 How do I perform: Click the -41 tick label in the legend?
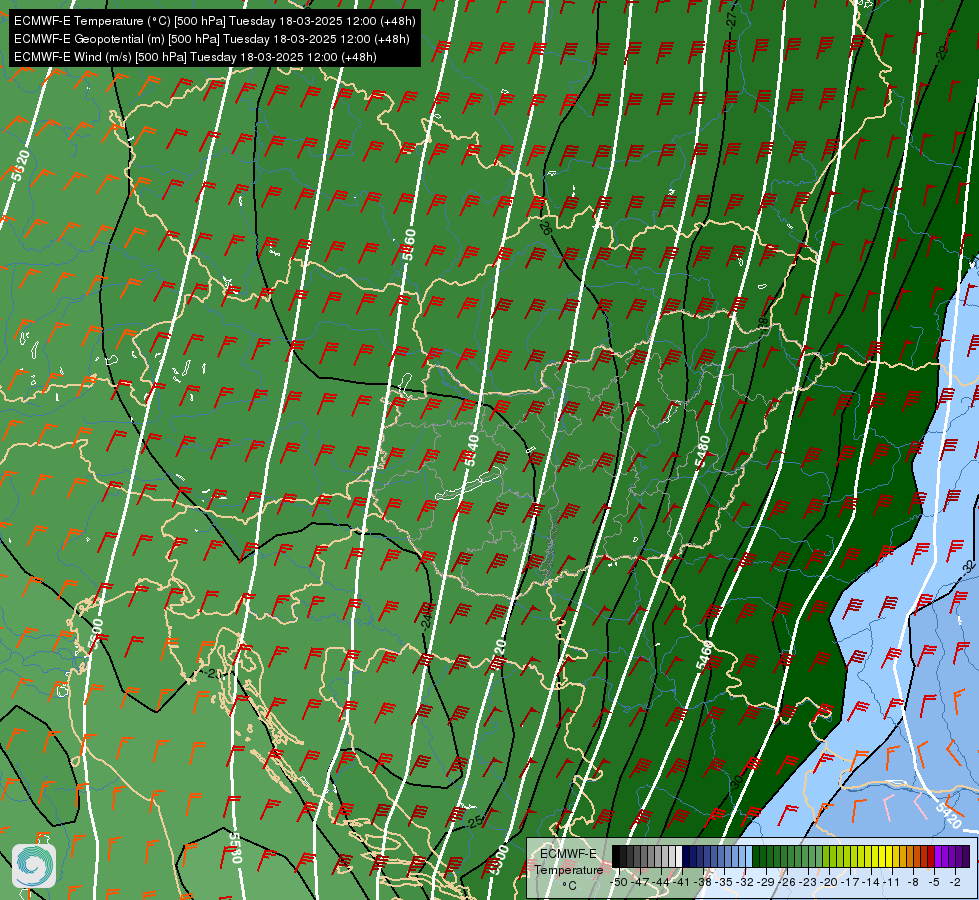[x=681, y=883]
